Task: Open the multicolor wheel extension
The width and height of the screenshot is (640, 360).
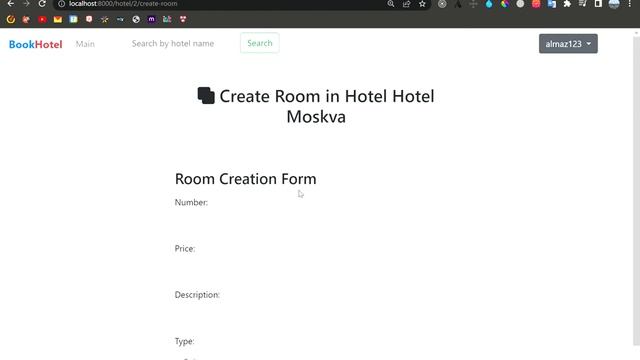Action: [x=505, y=4]
